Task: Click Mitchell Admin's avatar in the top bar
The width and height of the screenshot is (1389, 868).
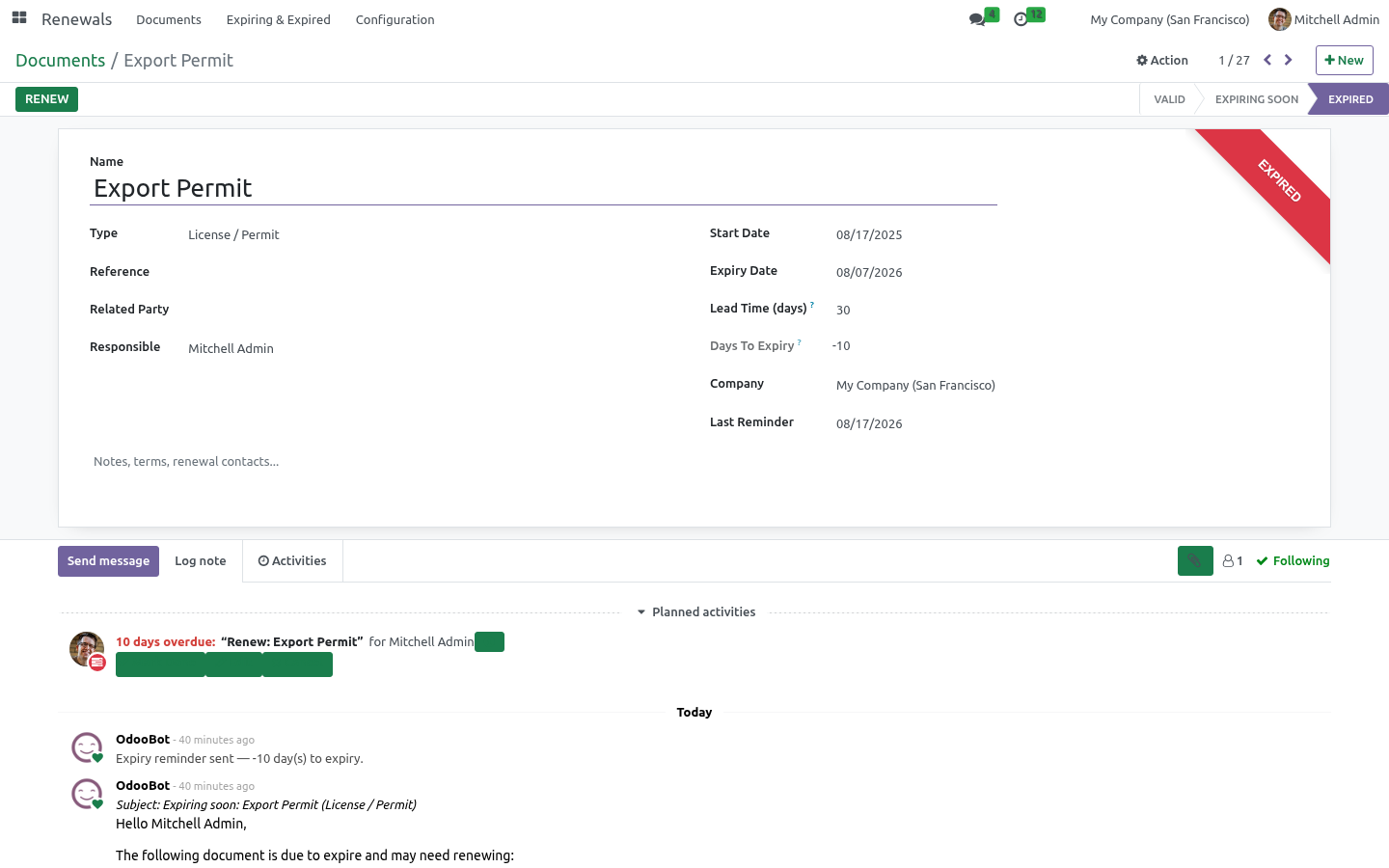Action: coord(1280,19)
